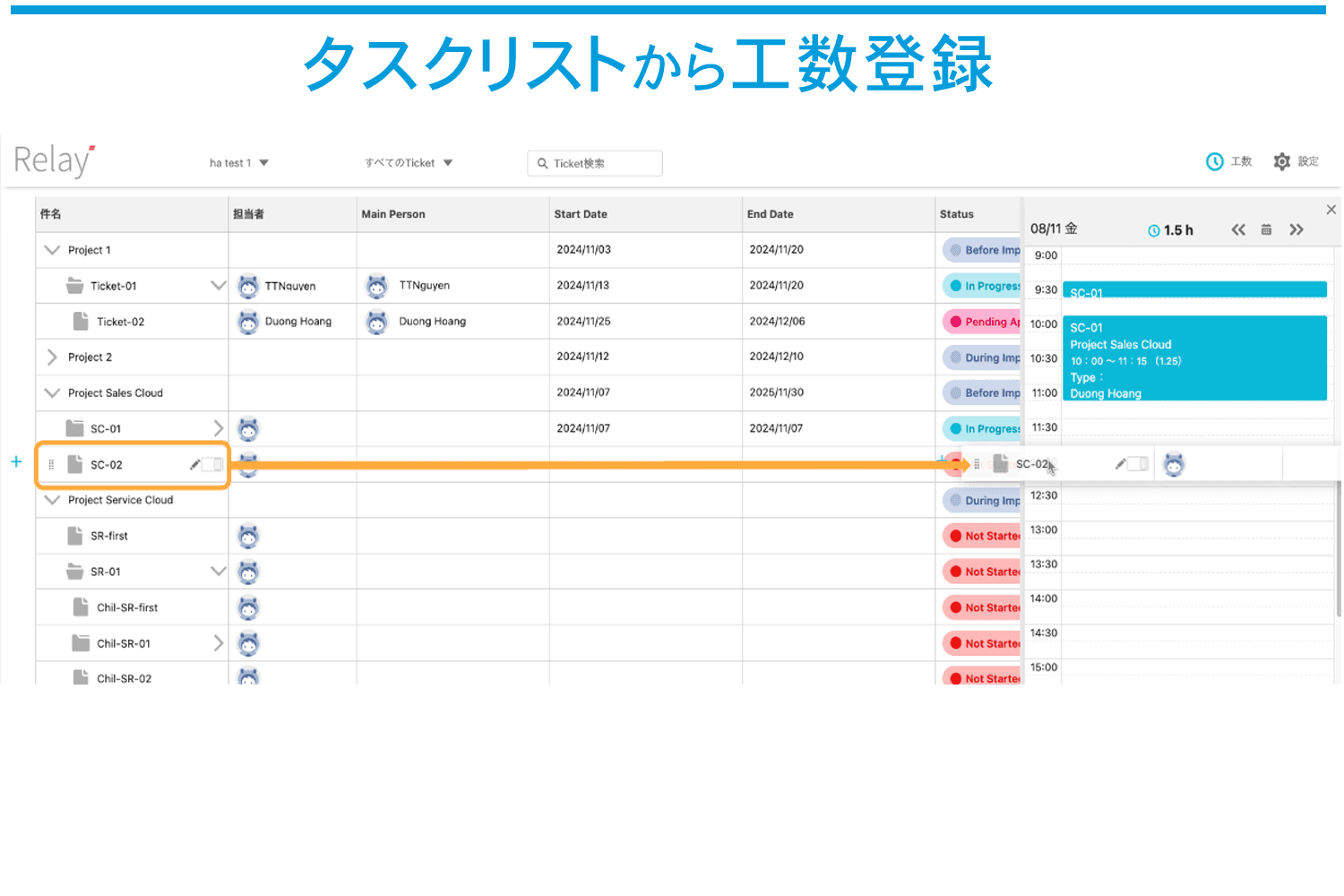
Task: Click the Pending status badge for Ticket-02
Action: pyautogui.click(x=984, y=322)
